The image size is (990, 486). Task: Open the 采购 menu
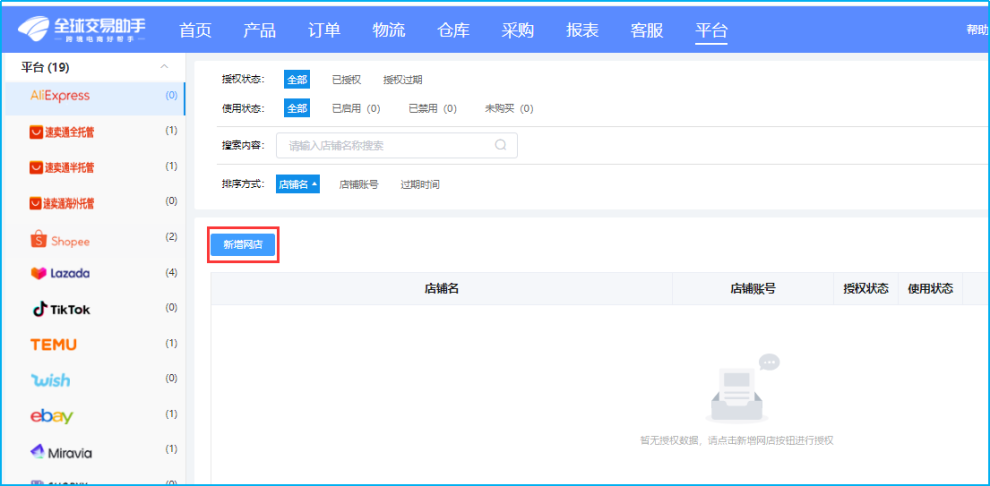[x=518, y=30]
